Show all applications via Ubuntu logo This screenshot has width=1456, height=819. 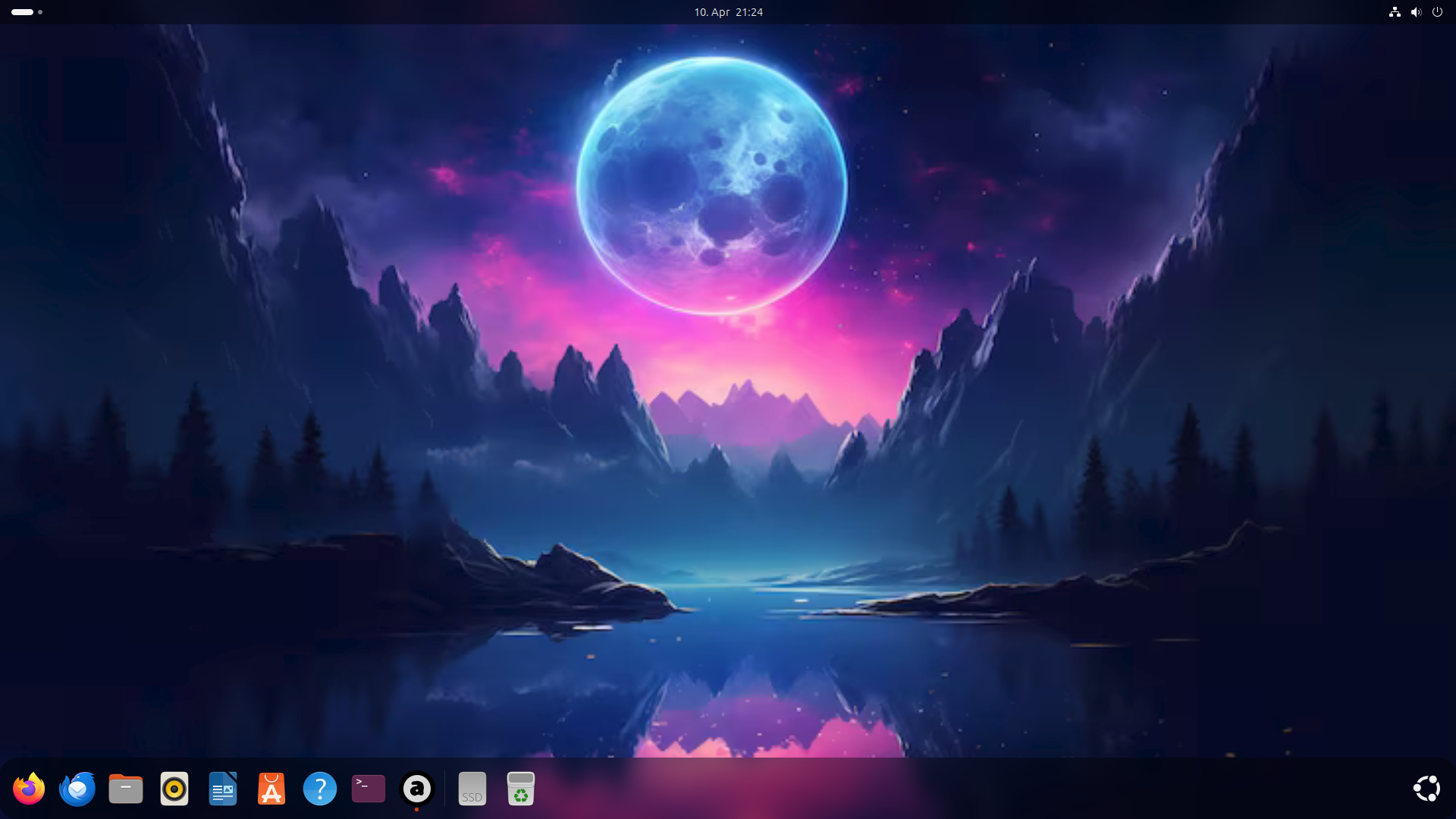pyautogui.click(x=1426, y=789)
